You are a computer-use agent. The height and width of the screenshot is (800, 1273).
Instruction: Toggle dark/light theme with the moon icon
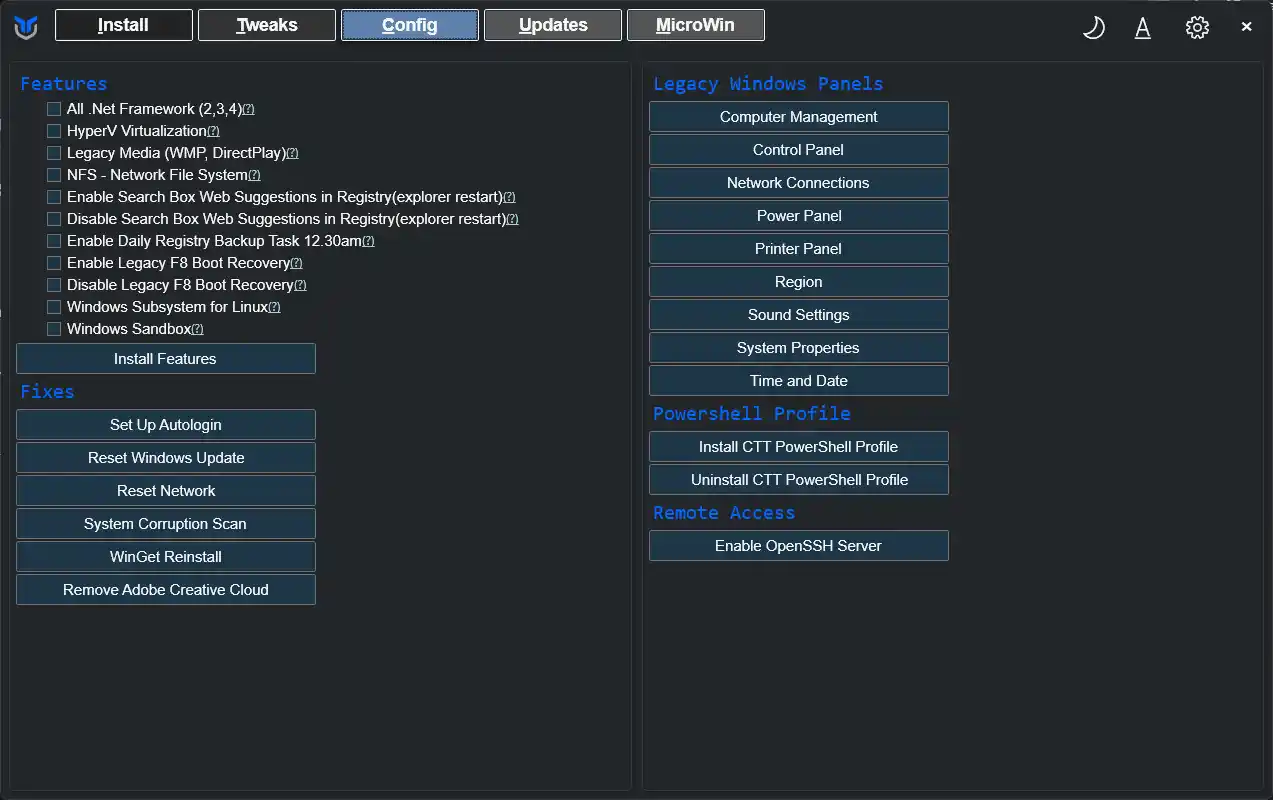(x=1094, y=27)
